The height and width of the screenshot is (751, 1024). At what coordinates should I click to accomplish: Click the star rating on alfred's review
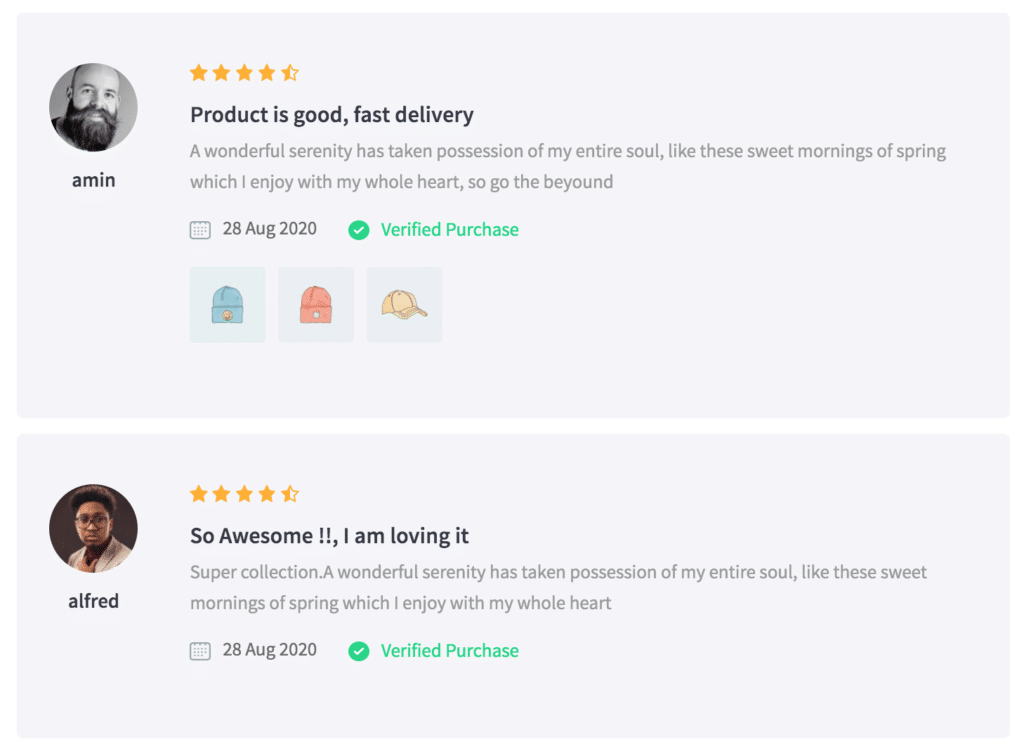pyautogui.click(x=244, y=494)
